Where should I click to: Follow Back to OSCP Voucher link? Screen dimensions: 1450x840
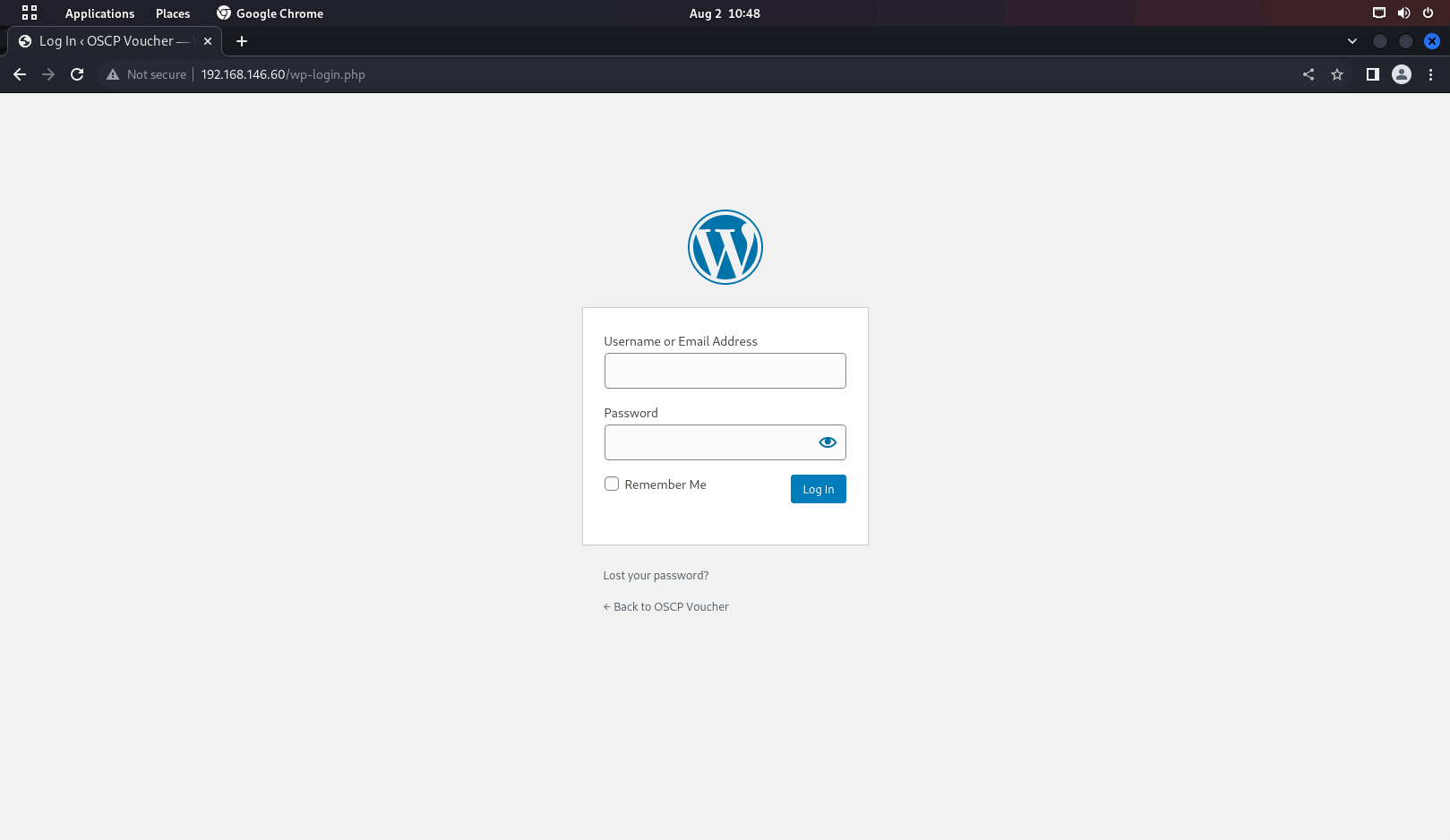pyautogui.click(x=666, y=607)
